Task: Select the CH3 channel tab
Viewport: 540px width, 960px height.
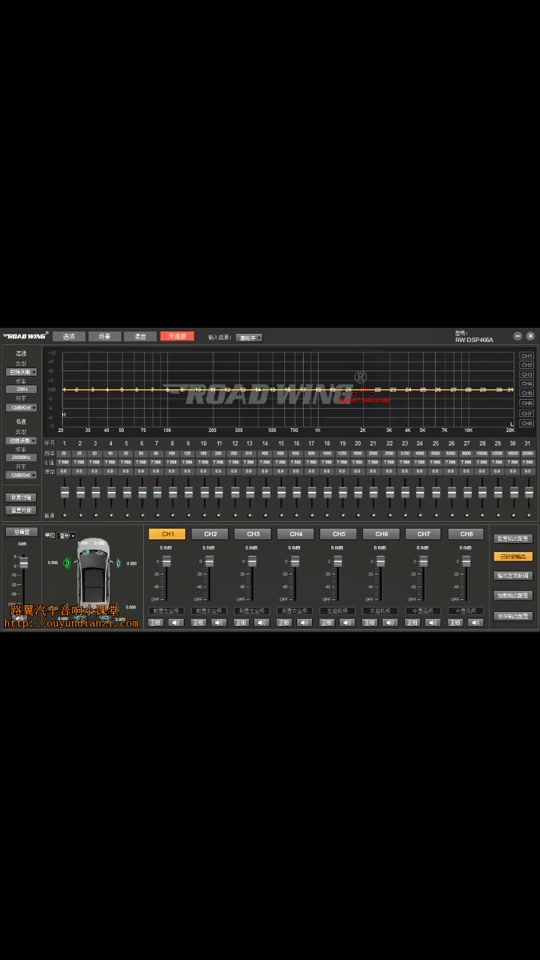Action: tap(253, 534)
